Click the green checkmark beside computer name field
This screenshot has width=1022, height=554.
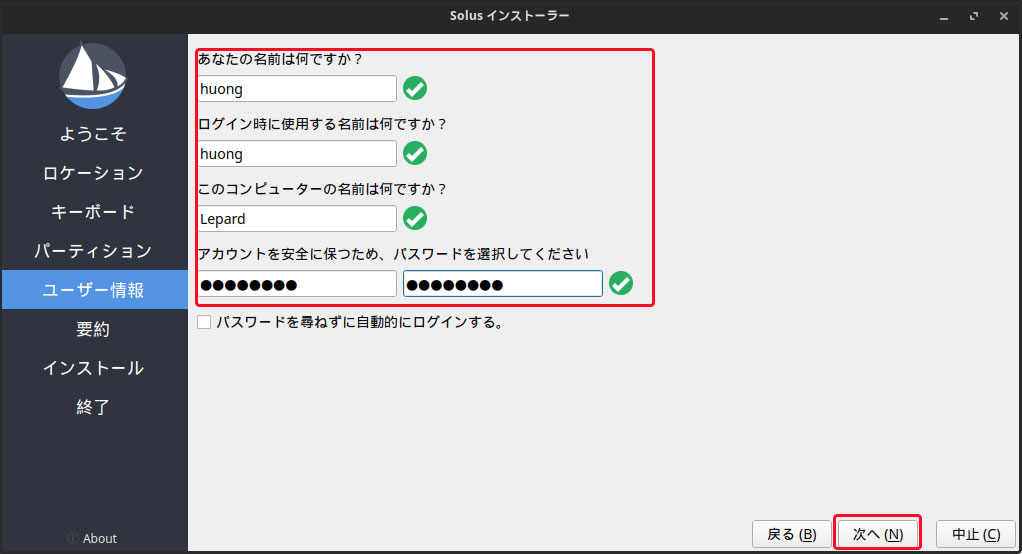click(x=414, y=219)
